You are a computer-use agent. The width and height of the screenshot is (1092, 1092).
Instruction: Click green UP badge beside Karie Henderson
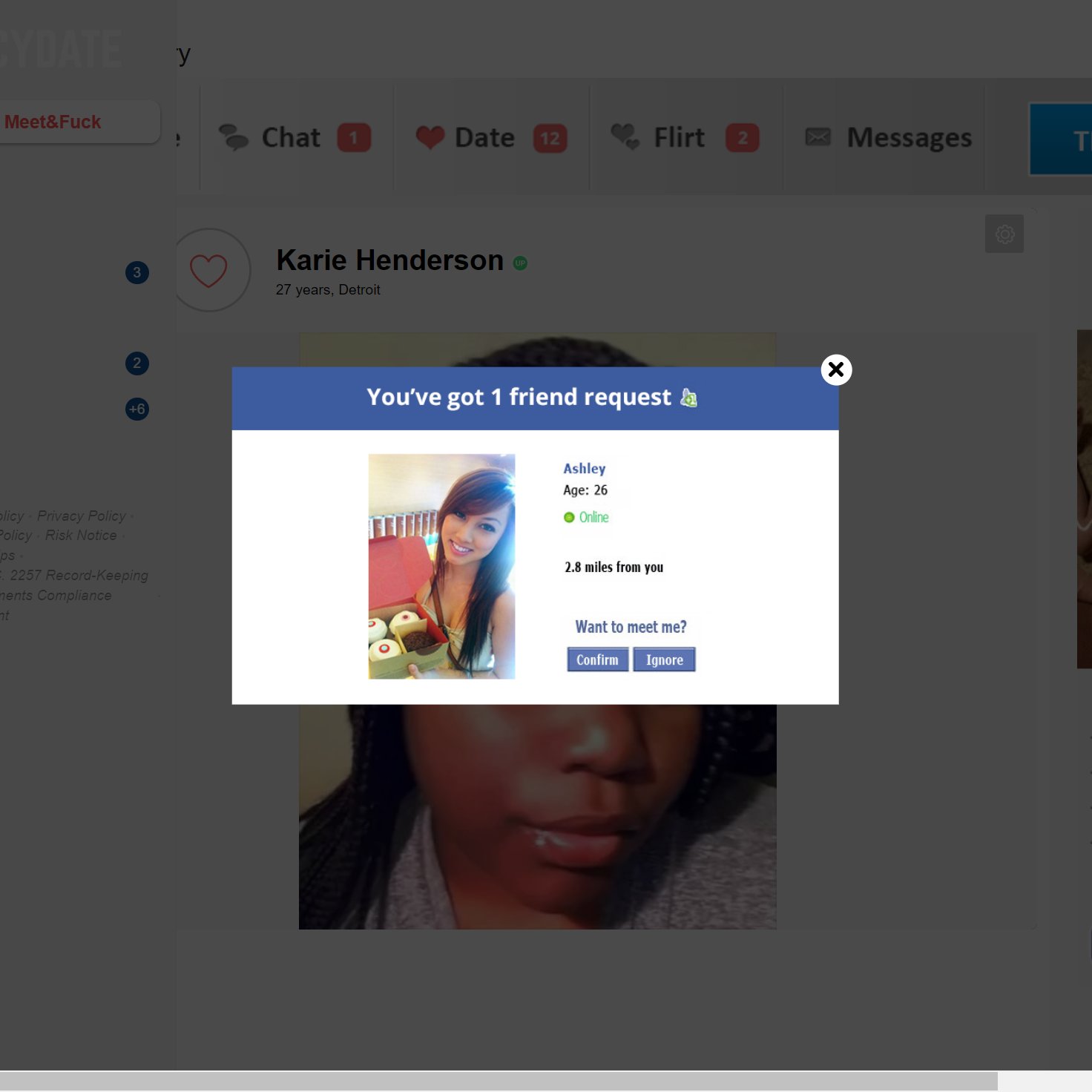[x=520, y=263]
